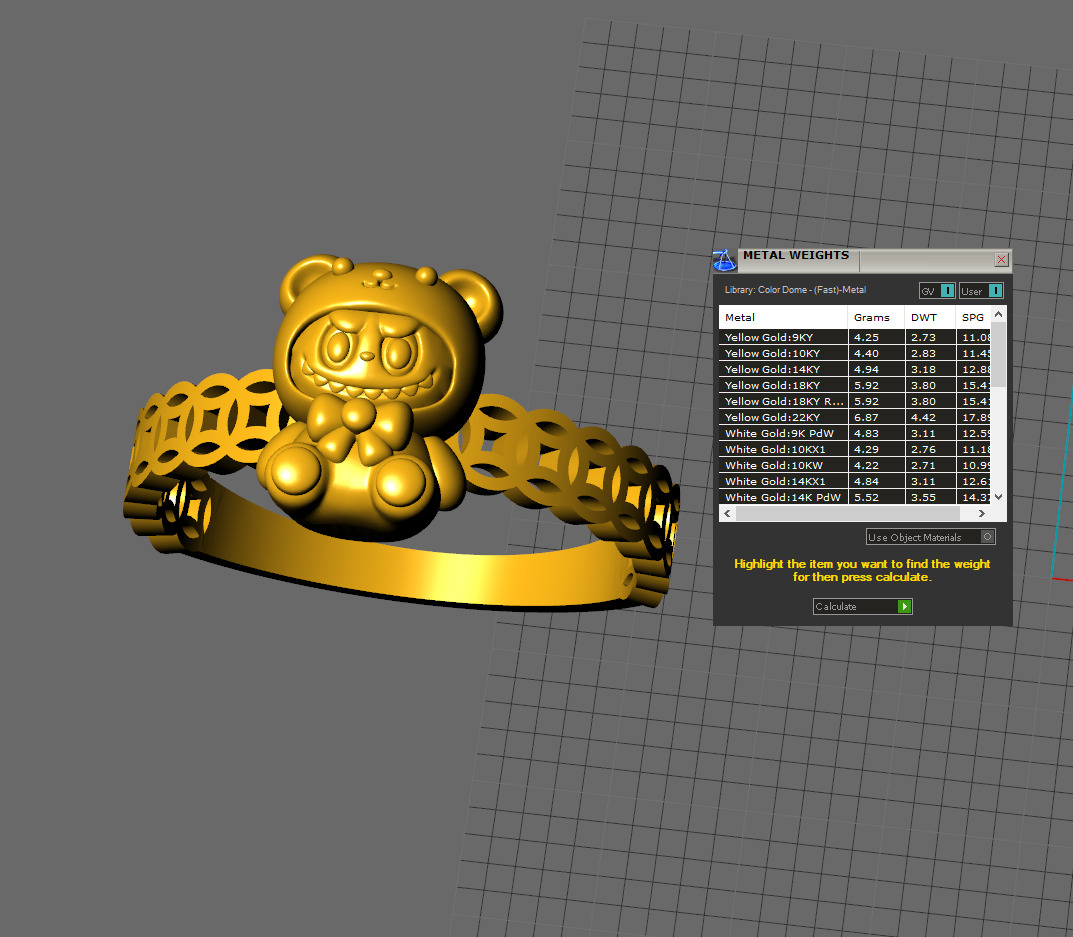Sort by Metal column header

coord(783,318)
